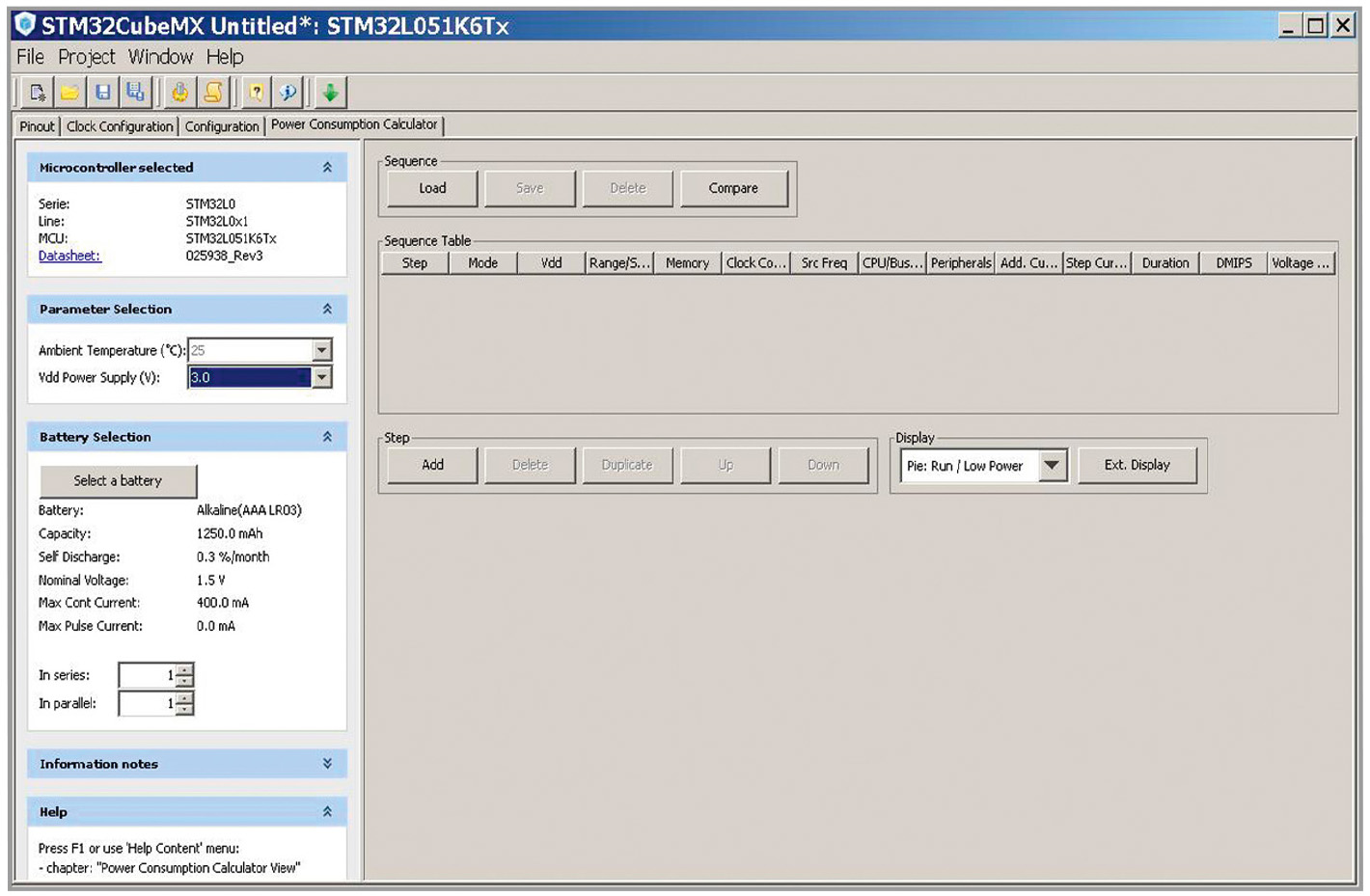Click the Duplicate step button

(627, 465)
